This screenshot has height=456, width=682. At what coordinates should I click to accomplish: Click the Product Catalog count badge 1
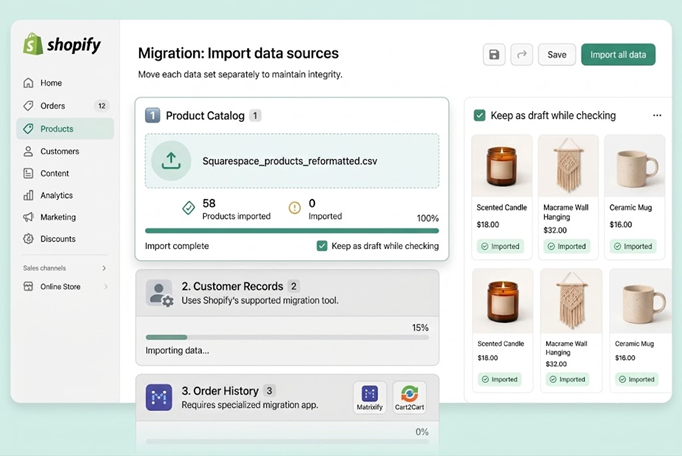point(255,115)
